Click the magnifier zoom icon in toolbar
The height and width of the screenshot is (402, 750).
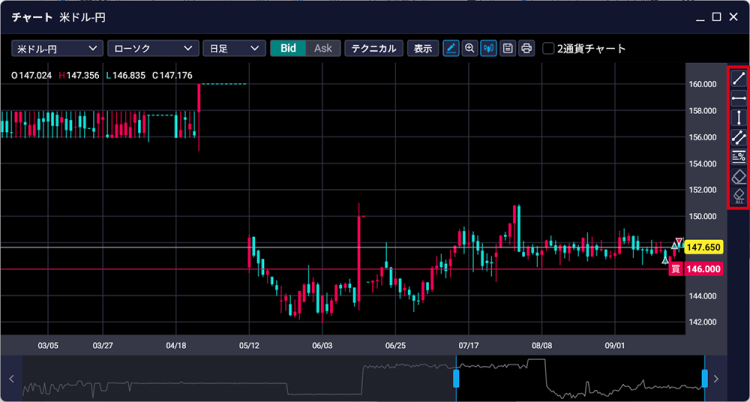[470, 48]
